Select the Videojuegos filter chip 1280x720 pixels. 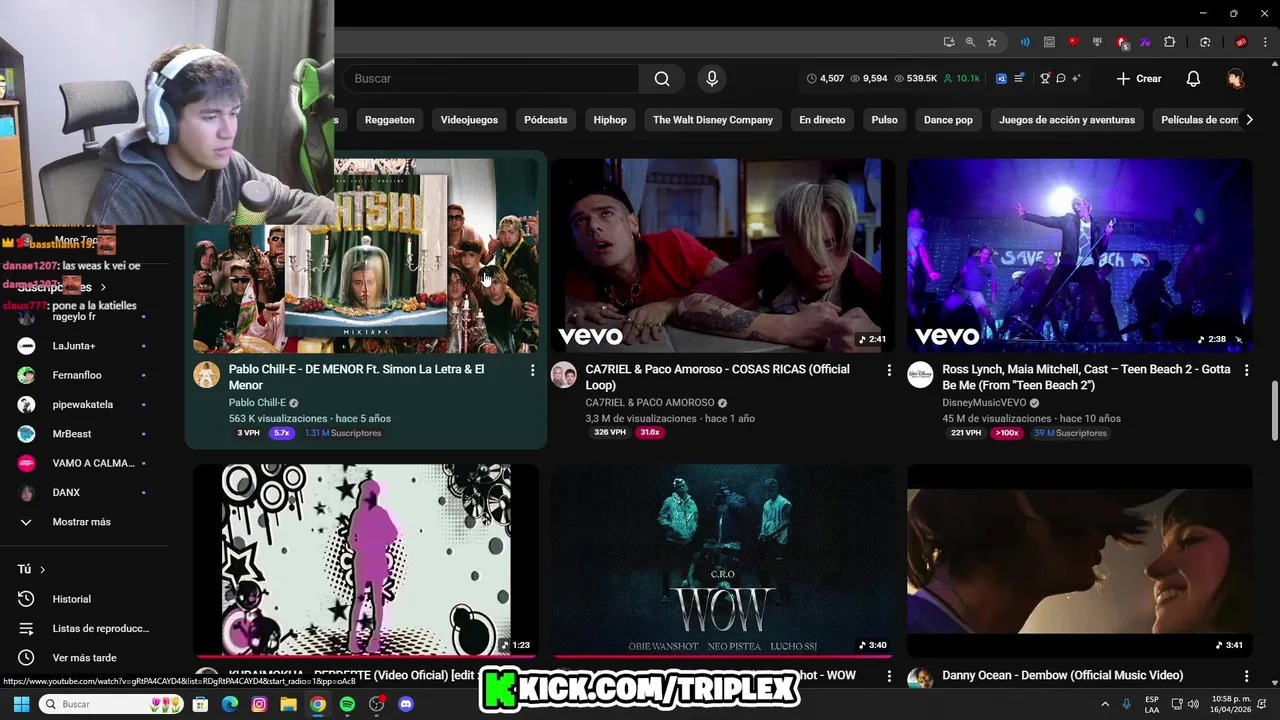469,120
